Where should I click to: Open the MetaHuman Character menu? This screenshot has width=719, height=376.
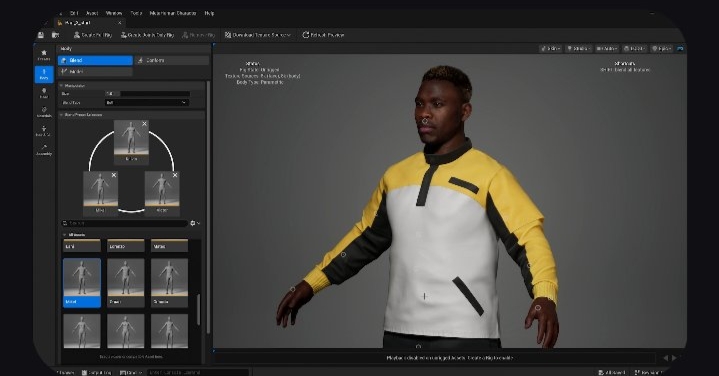click(173, 13)
